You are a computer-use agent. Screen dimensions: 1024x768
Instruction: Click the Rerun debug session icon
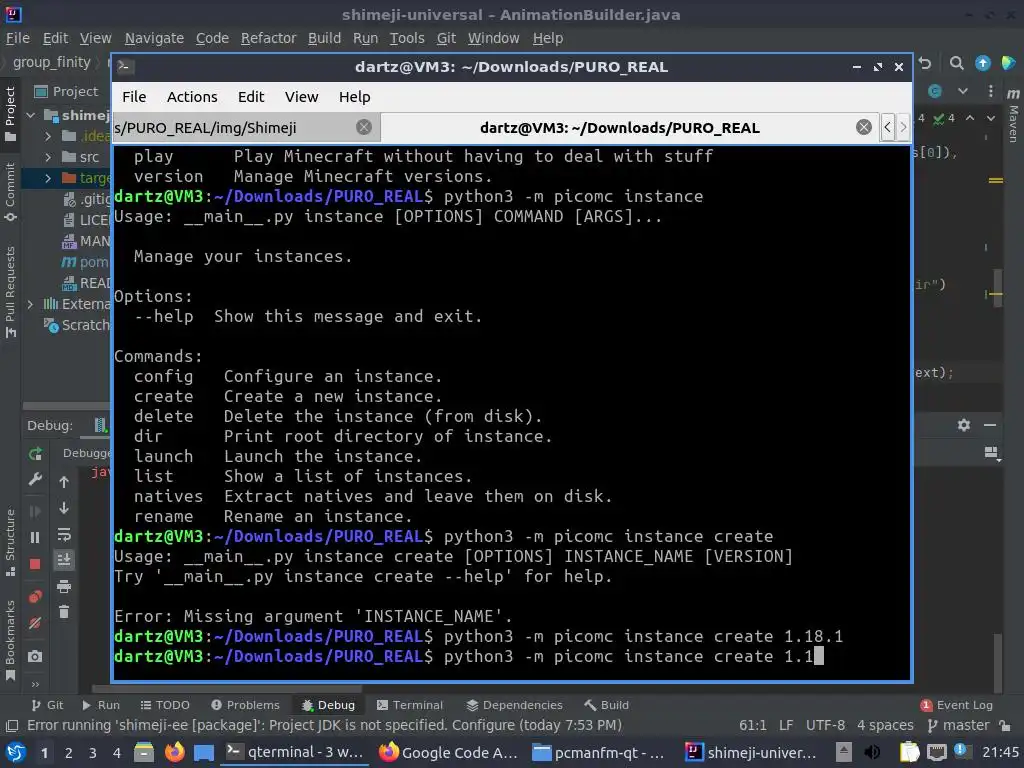(35, 453)
